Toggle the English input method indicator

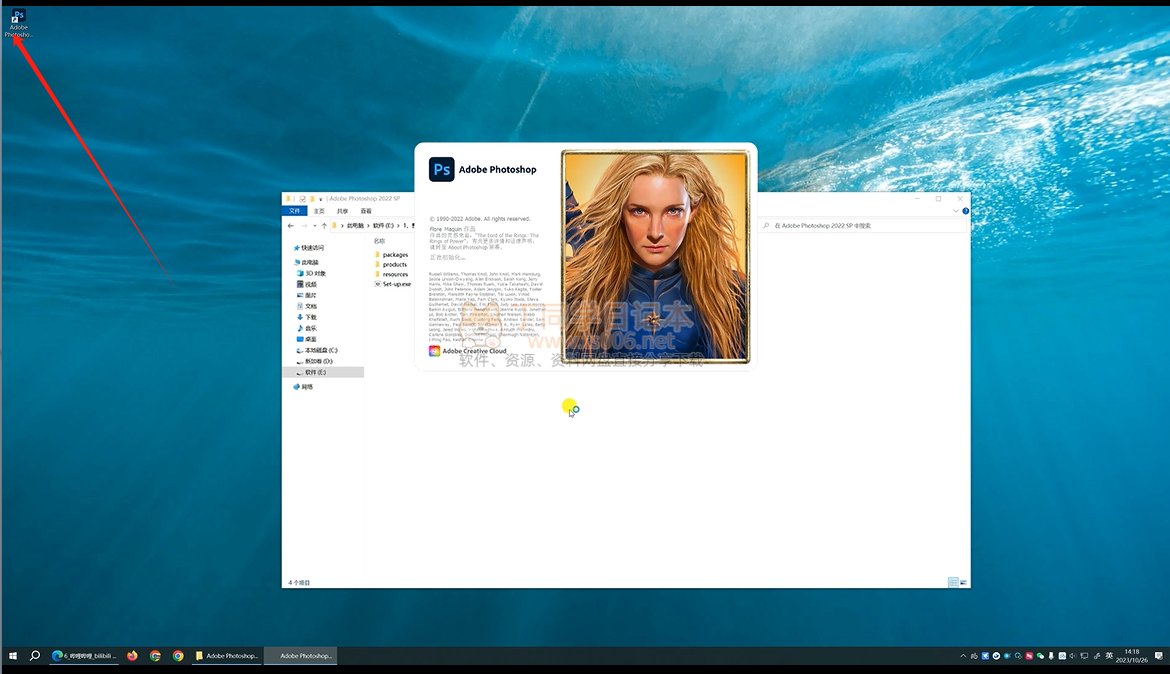pyautogui.click(x=1109, y=656)
